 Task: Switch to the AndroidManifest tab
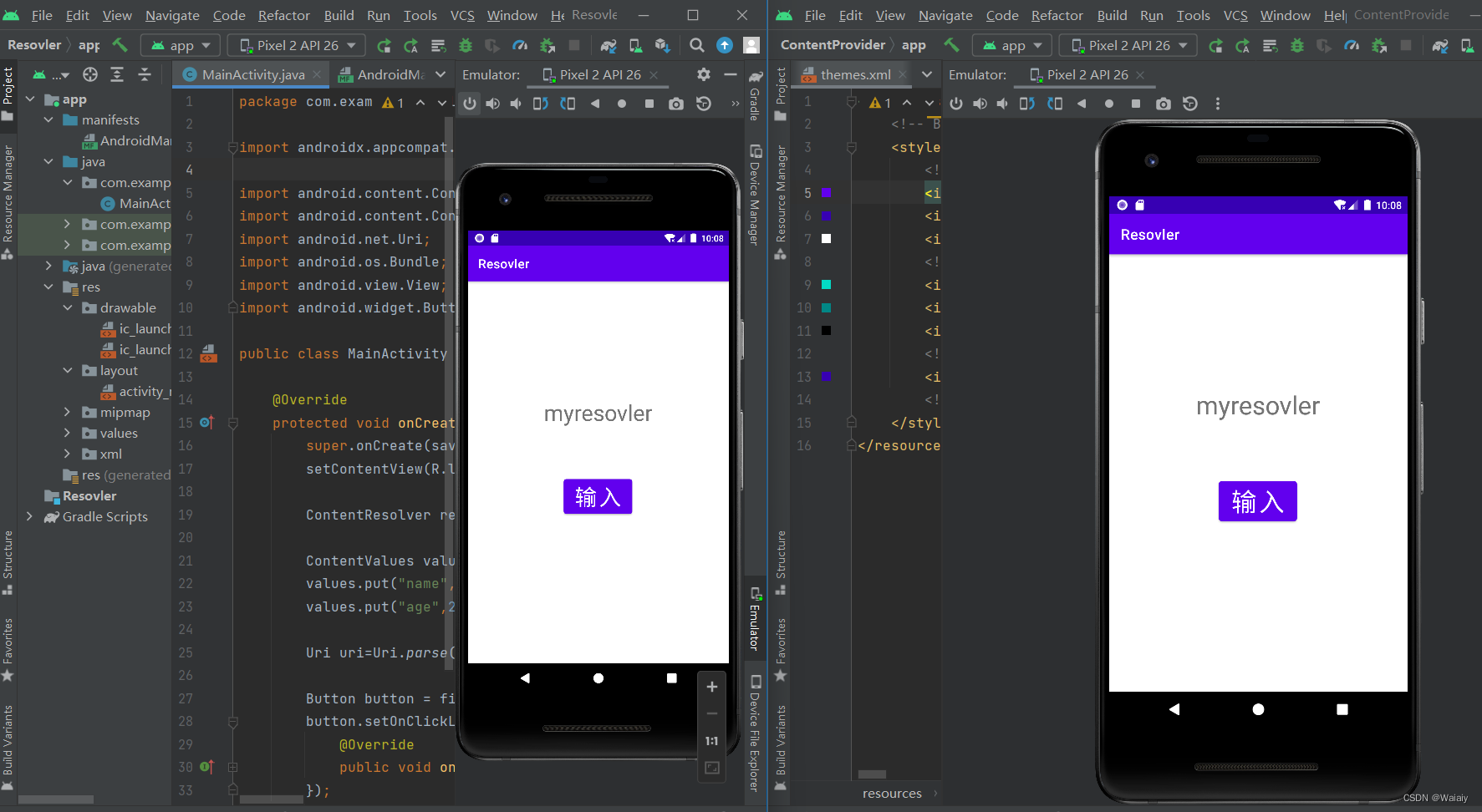click(x=391, y=74)
